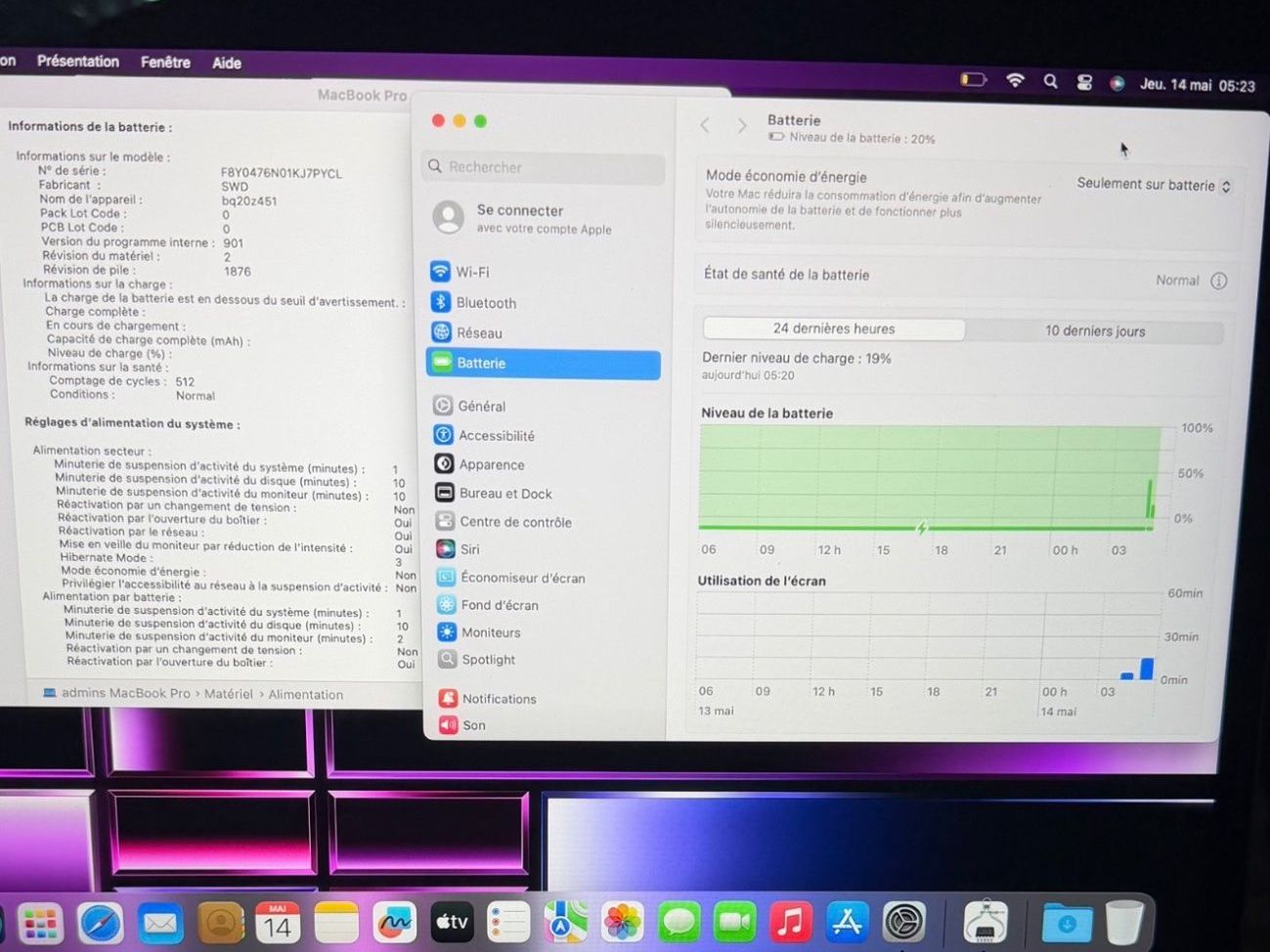Click the Wi-Fi icon in the menu bar
The width and height of the screenshot is (1270, 952).
1016,80
